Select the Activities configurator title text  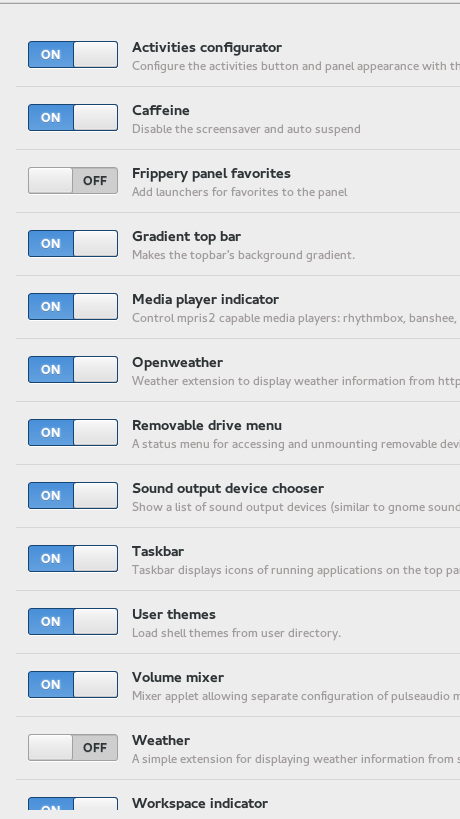click(x=207, y=48)
